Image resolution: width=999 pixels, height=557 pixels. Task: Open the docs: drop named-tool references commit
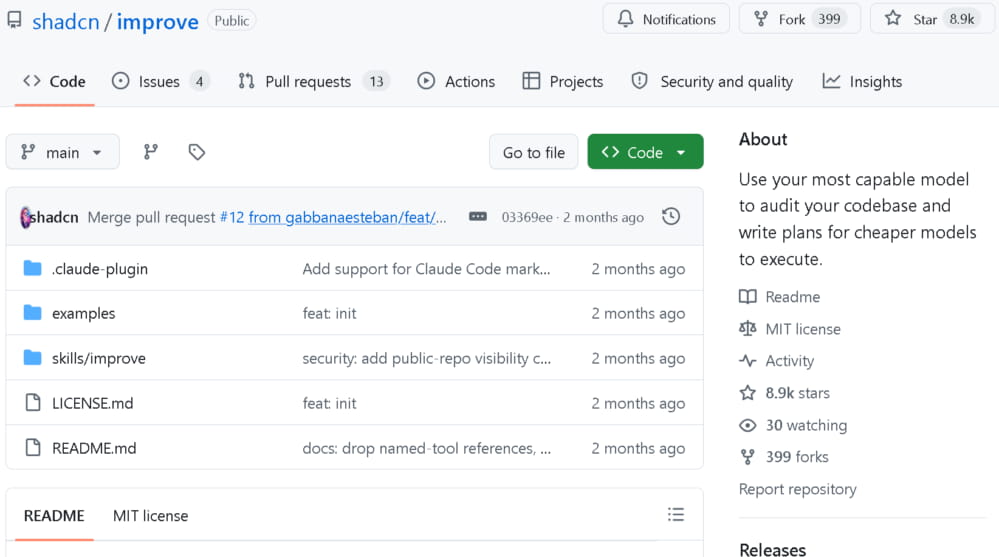[427, 448]
